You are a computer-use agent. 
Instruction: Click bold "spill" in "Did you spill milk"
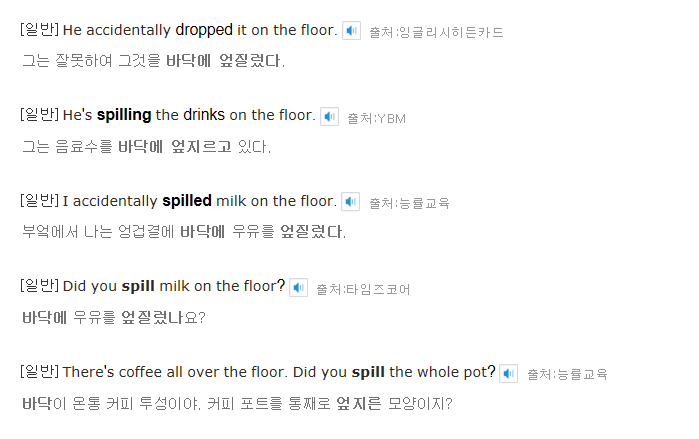pos(138,286)
